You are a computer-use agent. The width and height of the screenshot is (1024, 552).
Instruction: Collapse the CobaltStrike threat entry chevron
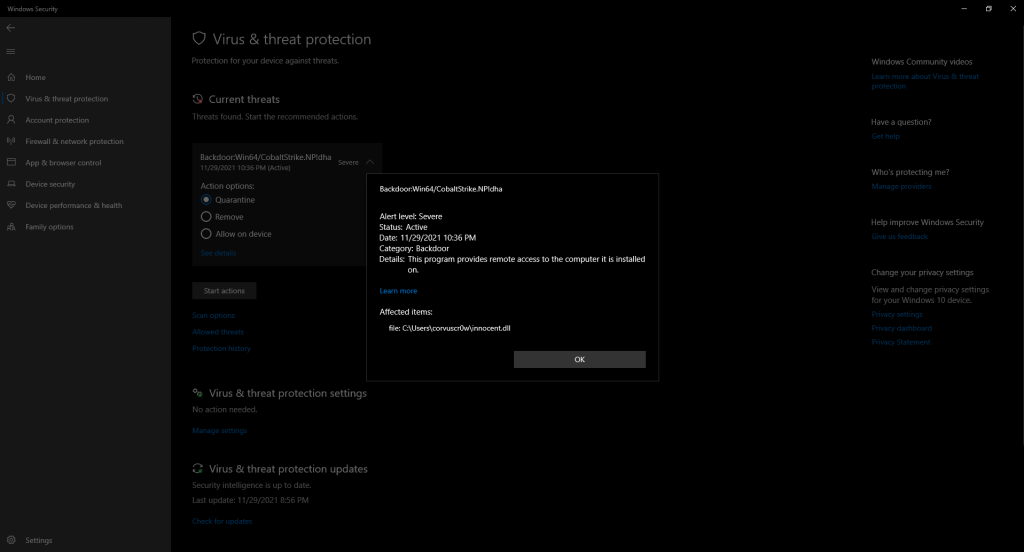point(370,161)
